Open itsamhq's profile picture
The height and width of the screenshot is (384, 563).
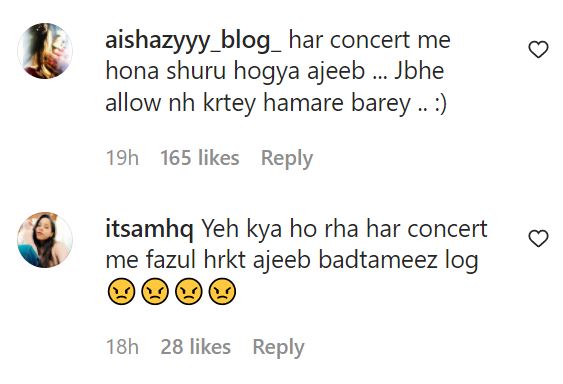coord(45,240)
